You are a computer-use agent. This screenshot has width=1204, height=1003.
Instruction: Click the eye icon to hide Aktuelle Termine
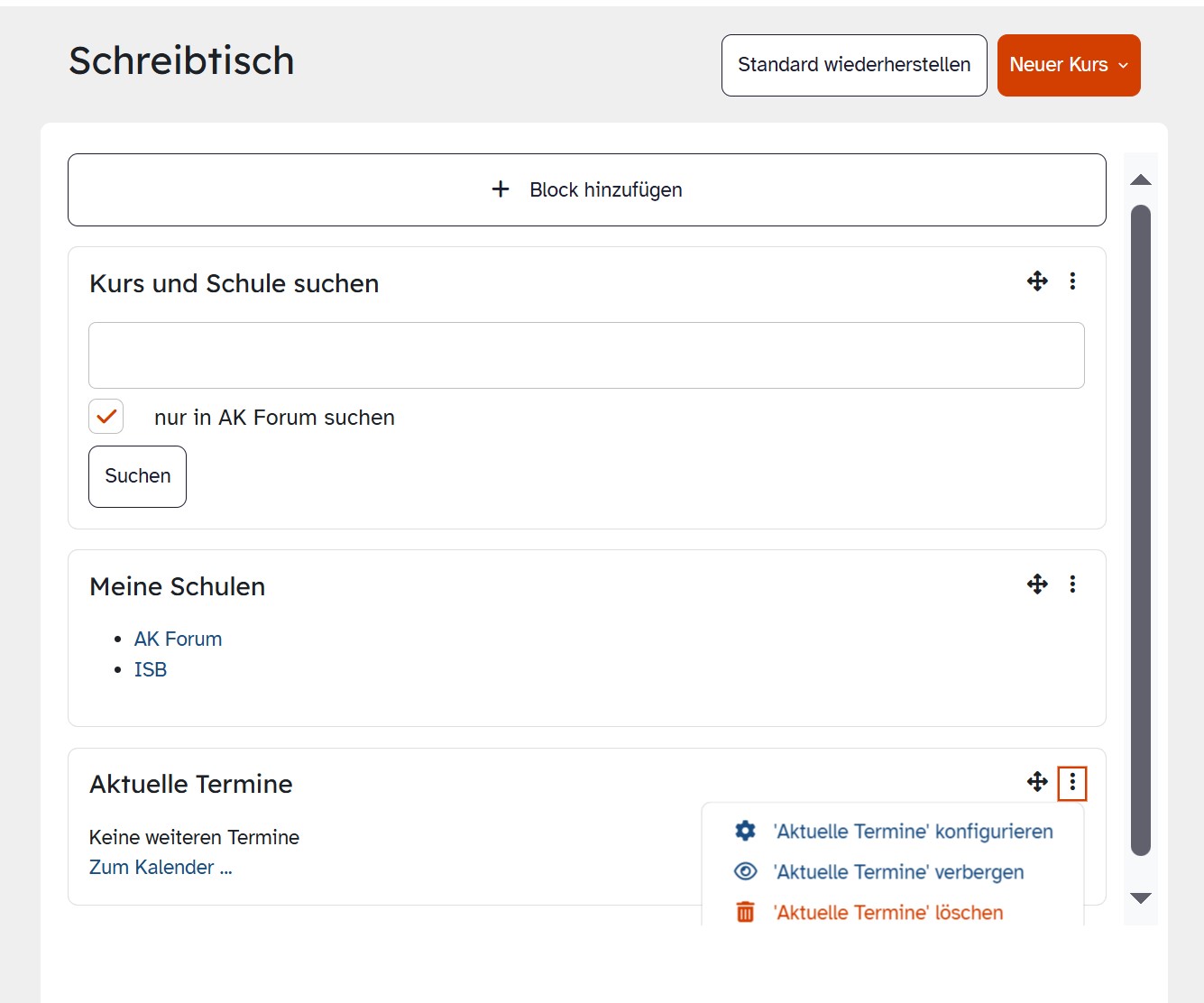[745, 871]
